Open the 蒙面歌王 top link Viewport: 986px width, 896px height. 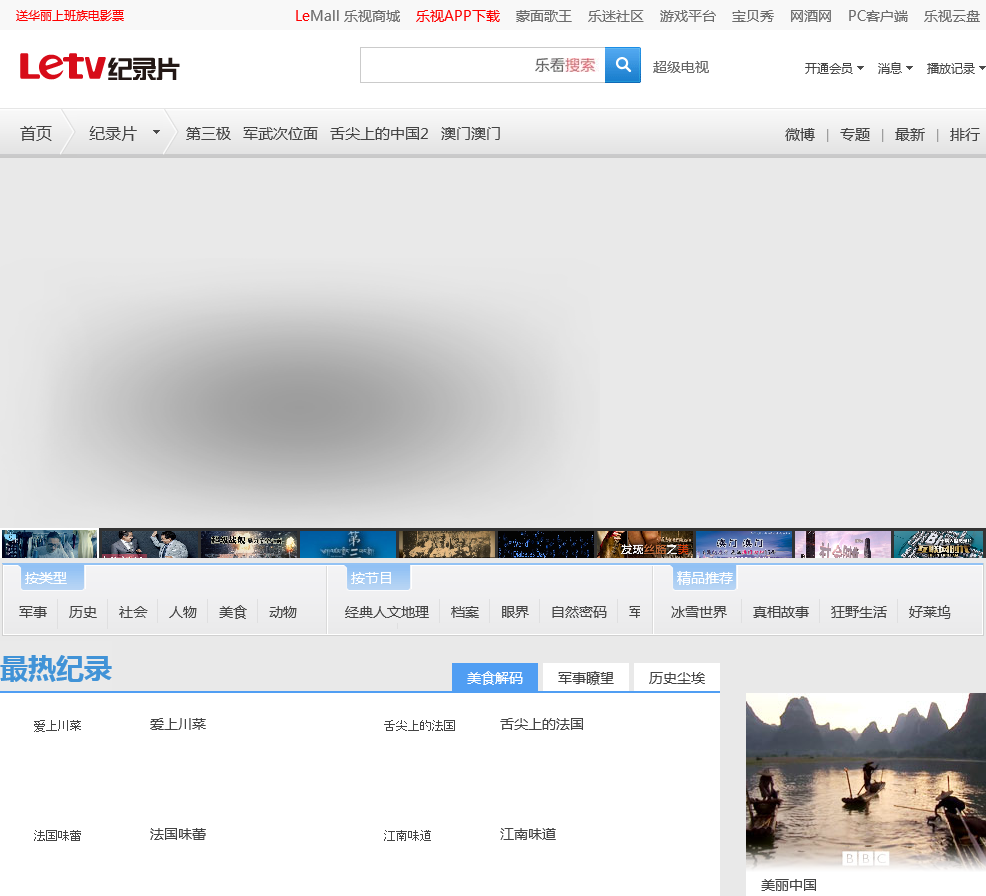coord(544,16)
